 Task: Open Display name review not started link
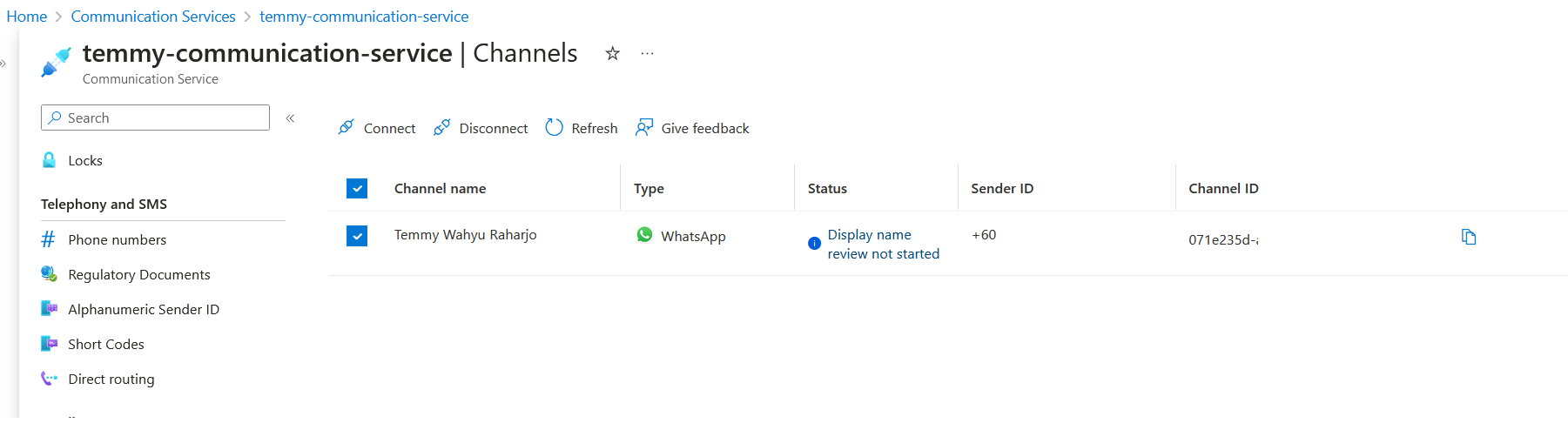click(883, 244)
